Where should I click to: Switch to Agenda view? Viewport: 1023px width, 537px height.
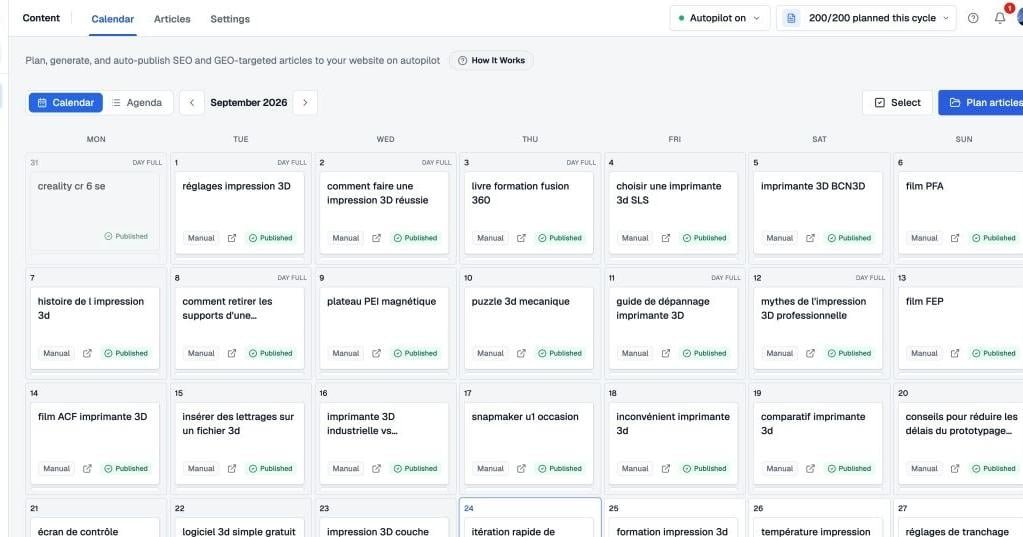coord(137,102)
